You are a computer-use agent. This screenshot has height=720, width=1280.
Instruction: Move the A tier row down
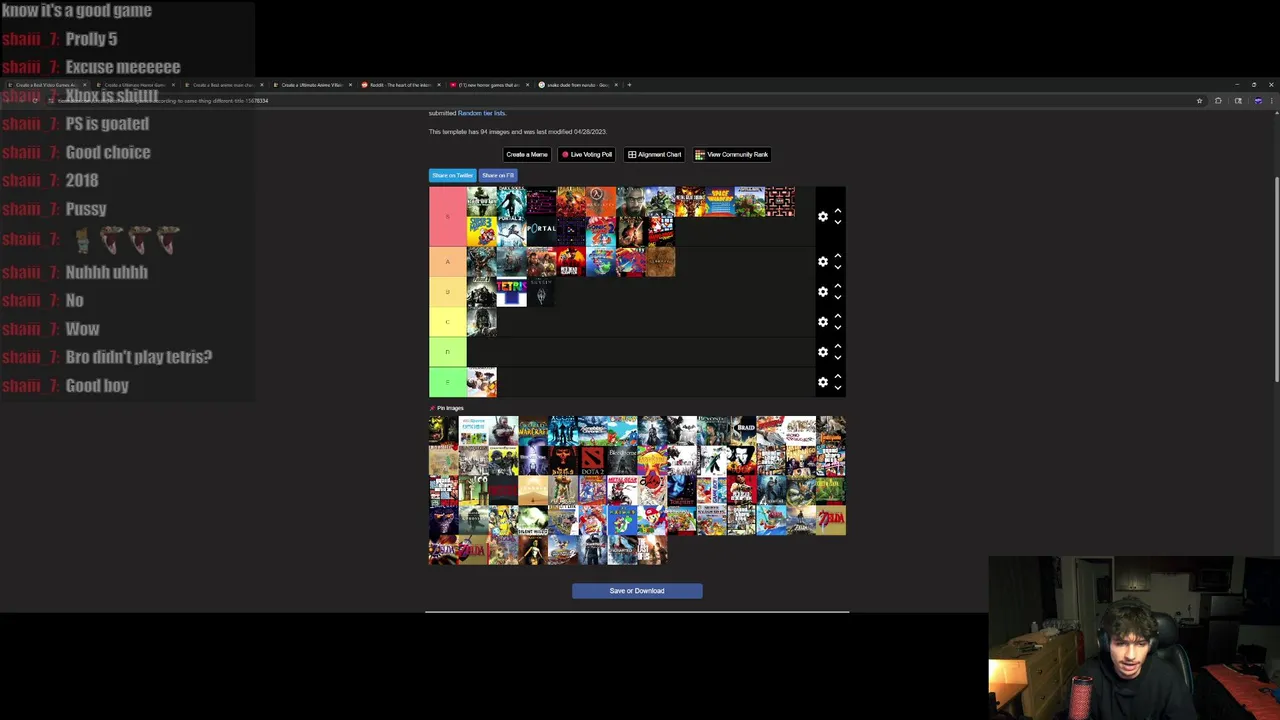click(838, 267)
